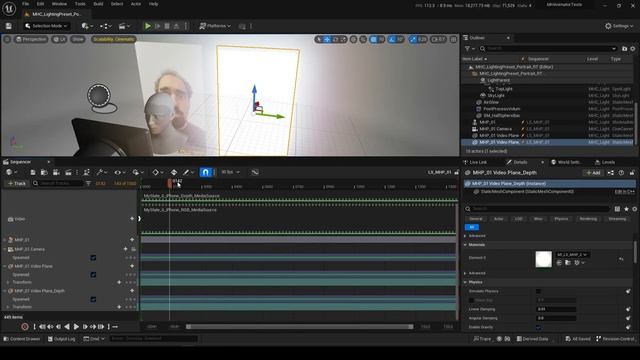Toggle the Simulate Physics checkbox
This screenshot has height=360, width=640.
pos(538,291)
